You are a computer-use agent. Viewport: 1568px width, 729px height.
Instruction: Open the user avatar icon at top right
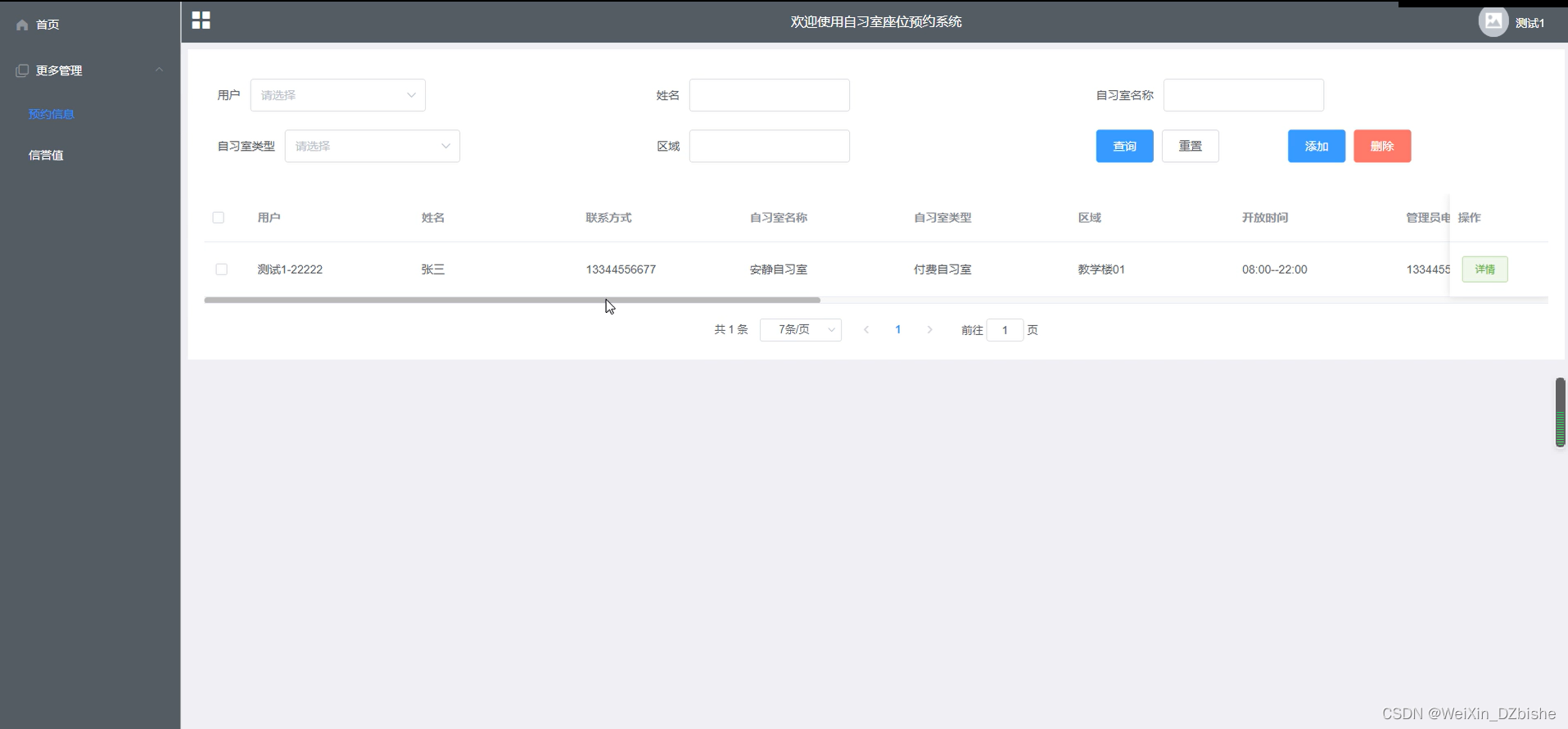coord(1493,21)
